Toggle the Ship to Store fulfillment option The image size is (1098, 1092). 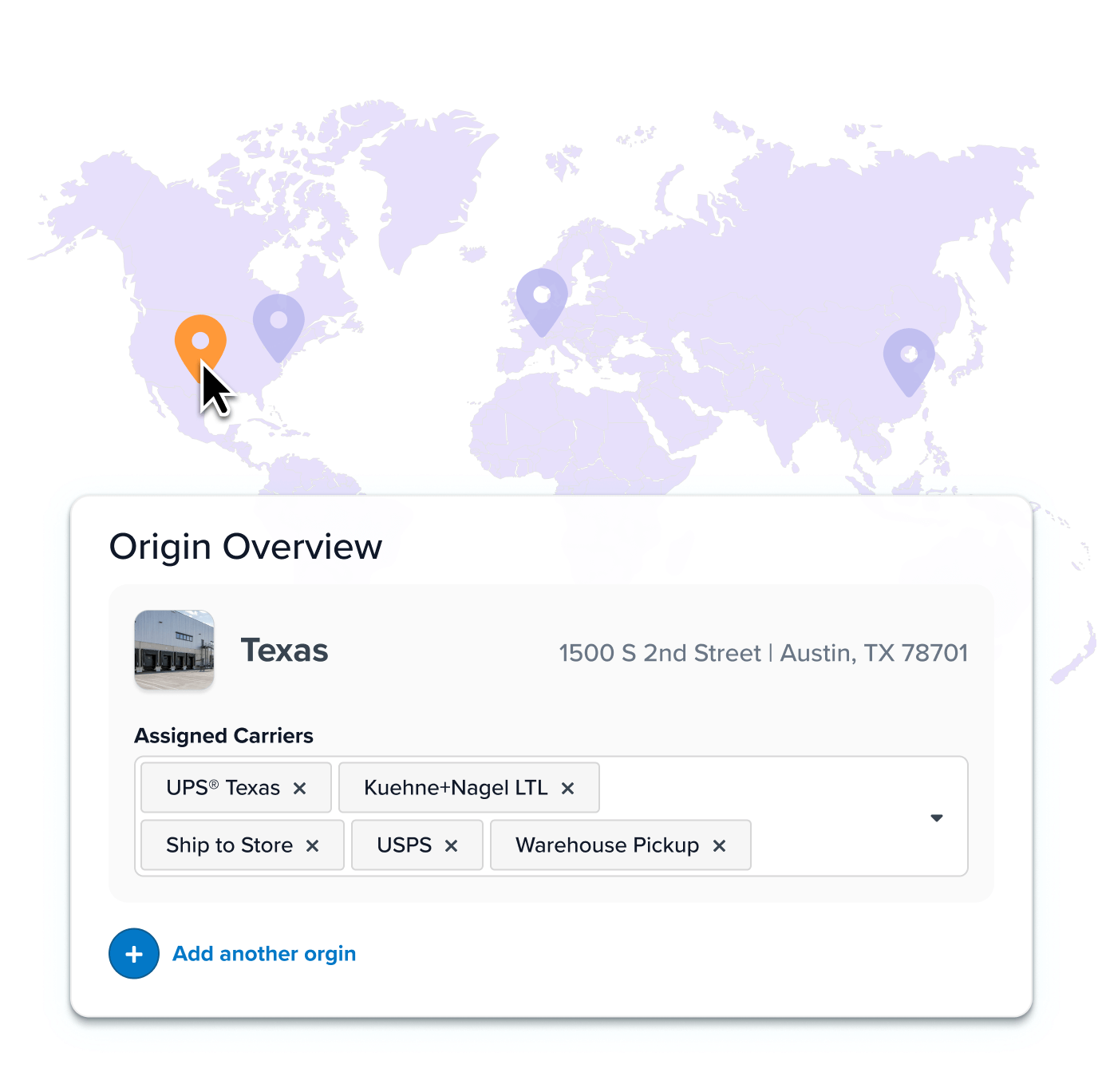pos(228,845)
